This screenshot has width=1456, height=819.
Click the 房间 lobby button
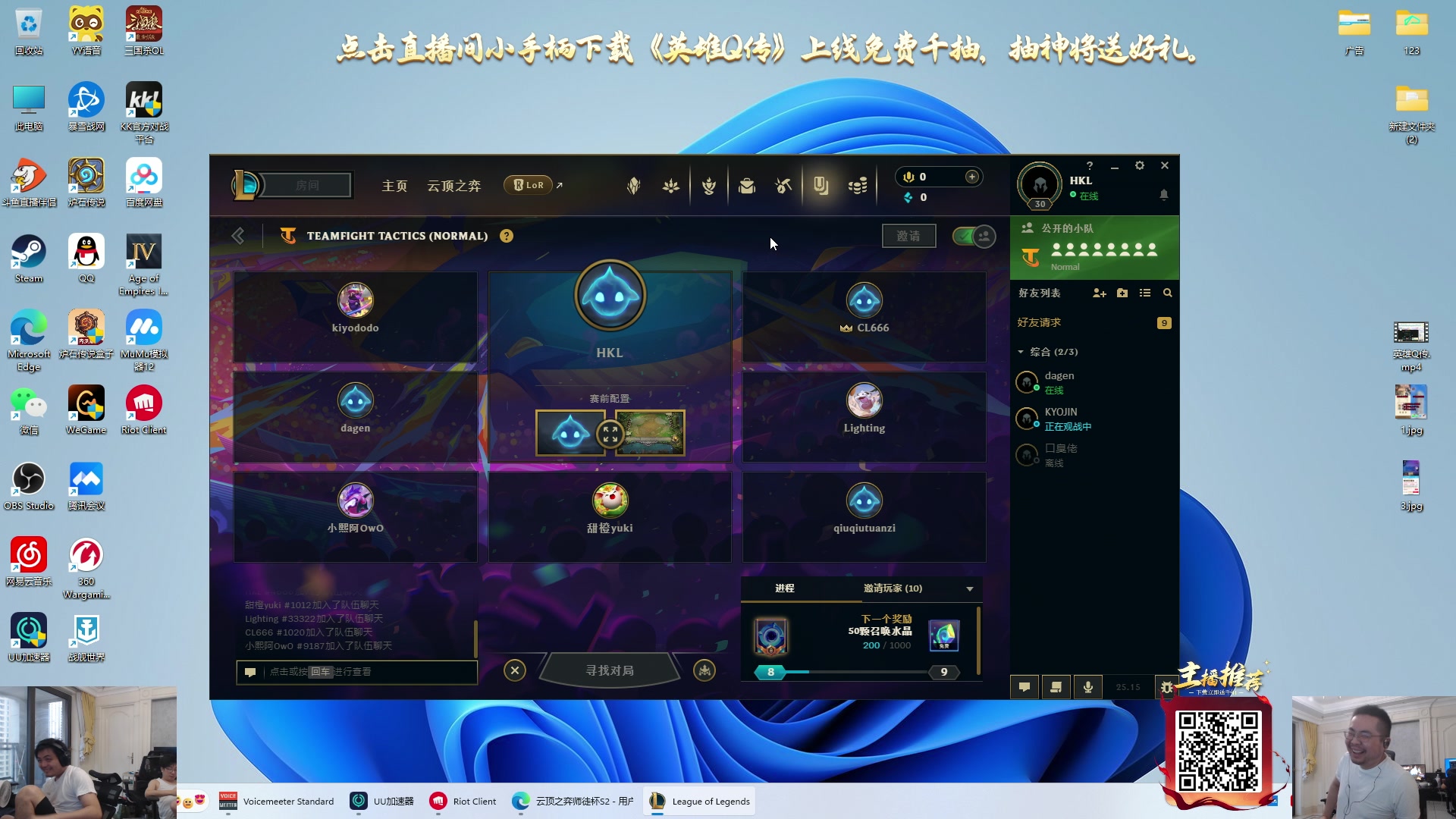coord(307,185)
